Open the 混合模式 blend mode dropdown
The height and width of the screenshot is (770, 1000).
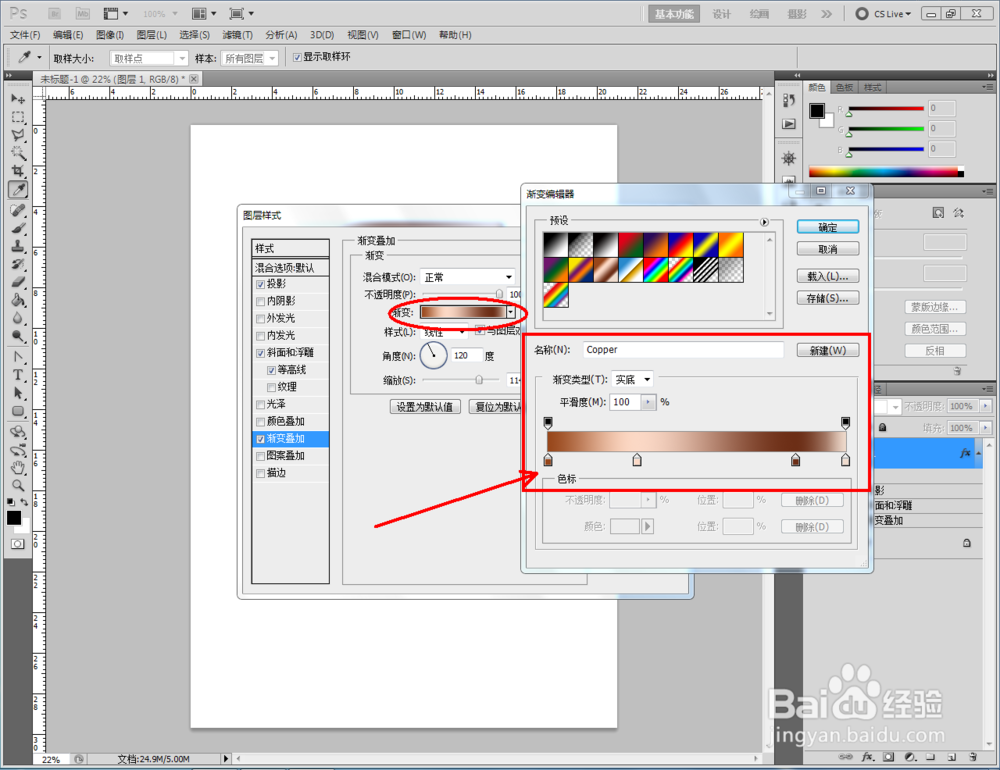click(468, 277)
